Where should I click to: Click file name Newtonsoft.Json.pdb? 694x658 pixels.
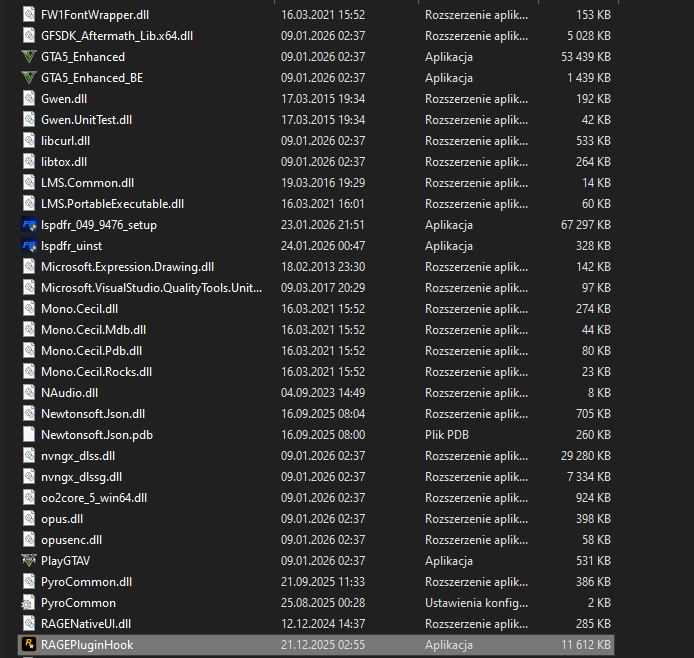click(97, 435)
